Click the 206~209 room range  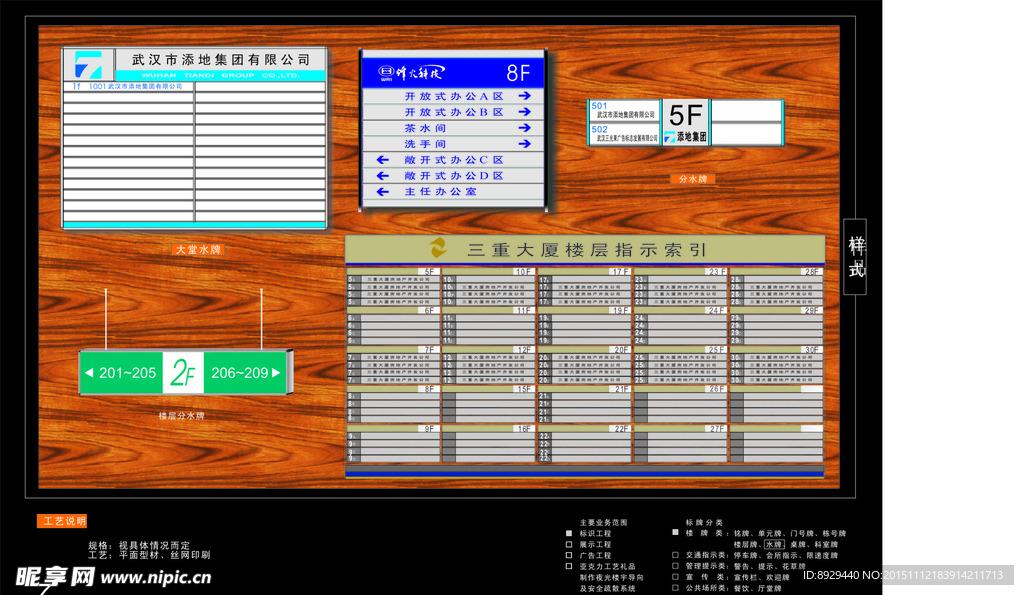point(240,373)
